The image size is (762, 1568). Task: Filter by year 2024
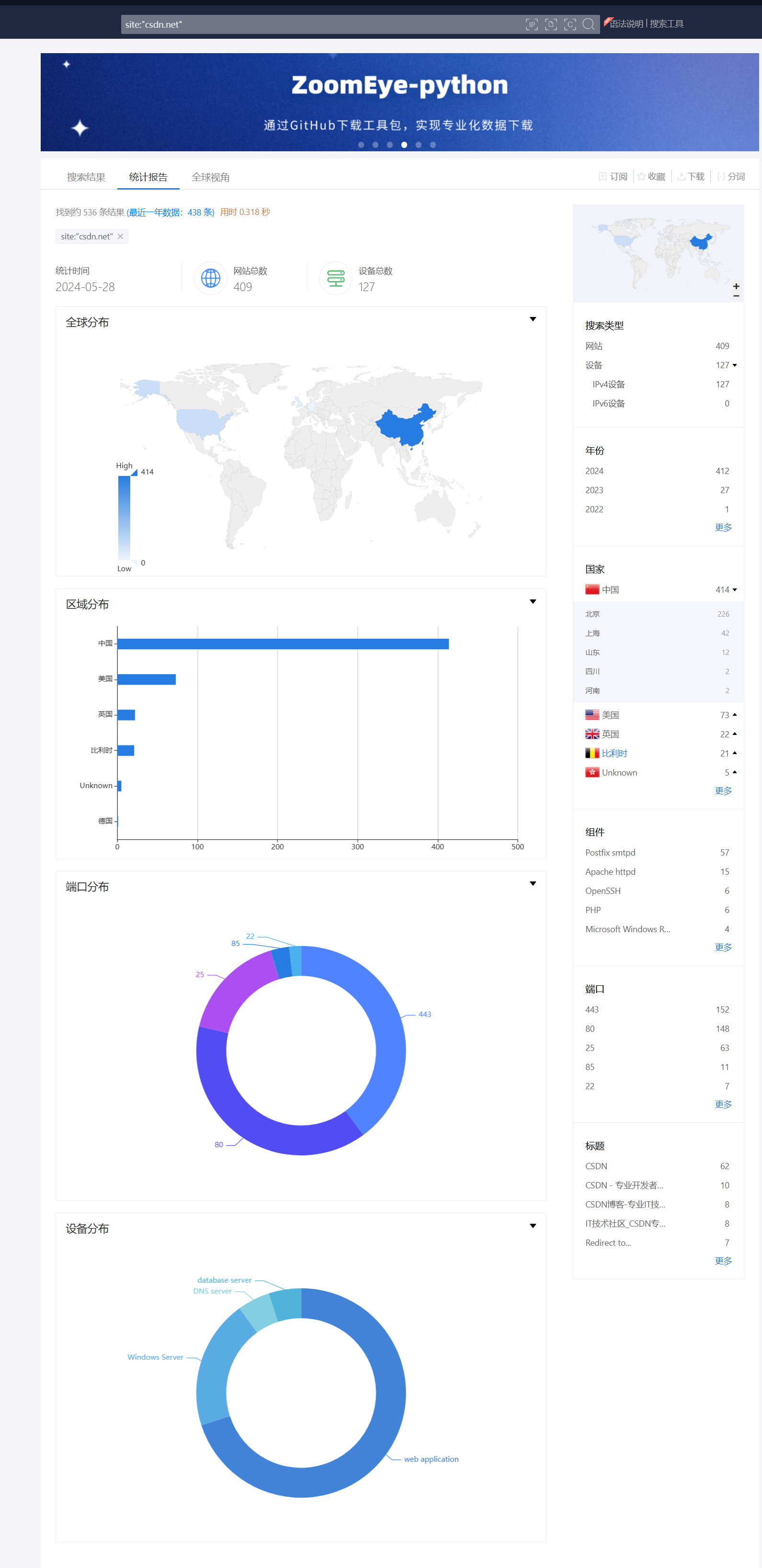tap(657, 471)
